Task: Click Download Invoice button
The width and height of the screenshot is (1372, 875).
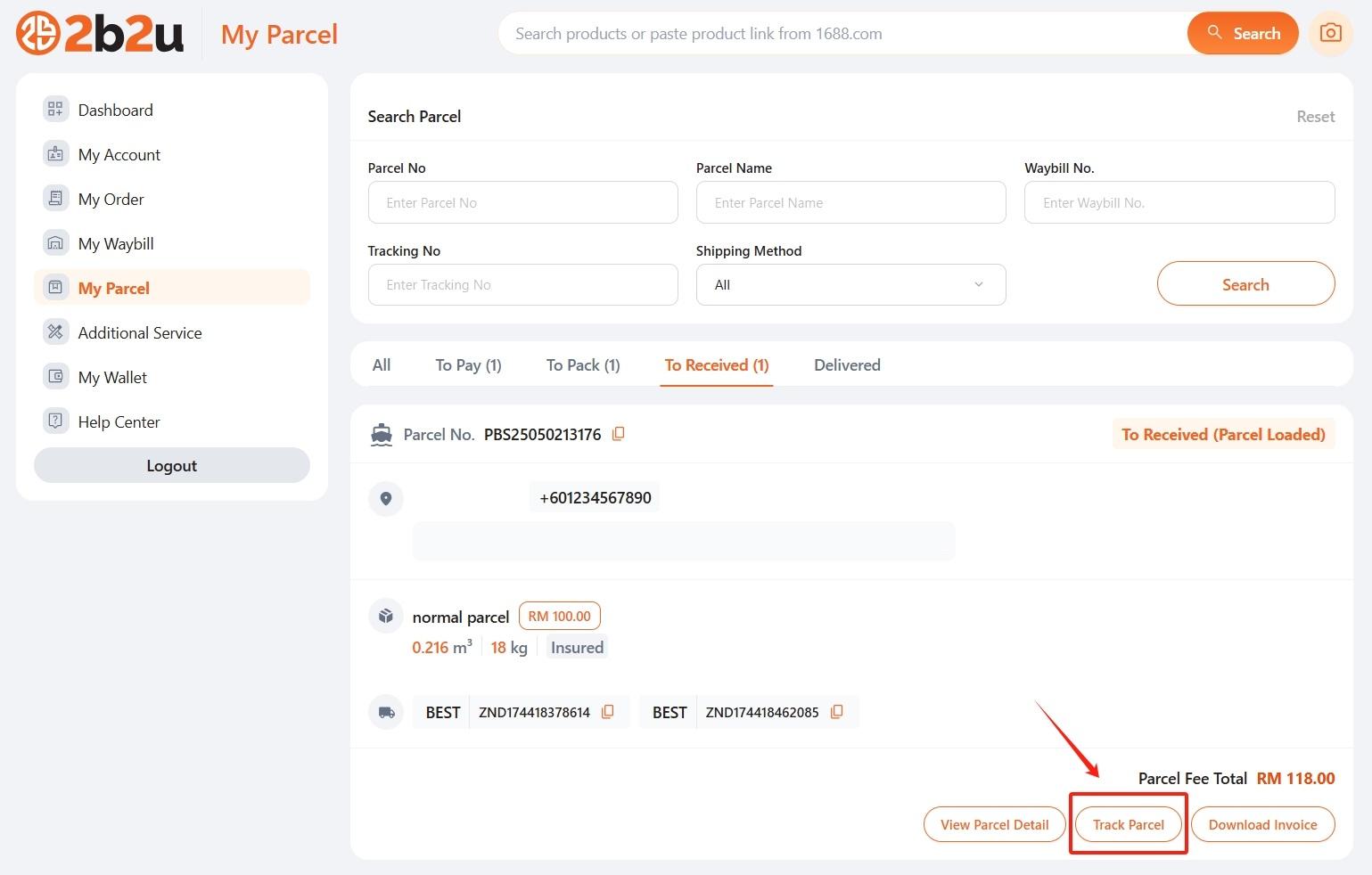Action: (1261, 824)
